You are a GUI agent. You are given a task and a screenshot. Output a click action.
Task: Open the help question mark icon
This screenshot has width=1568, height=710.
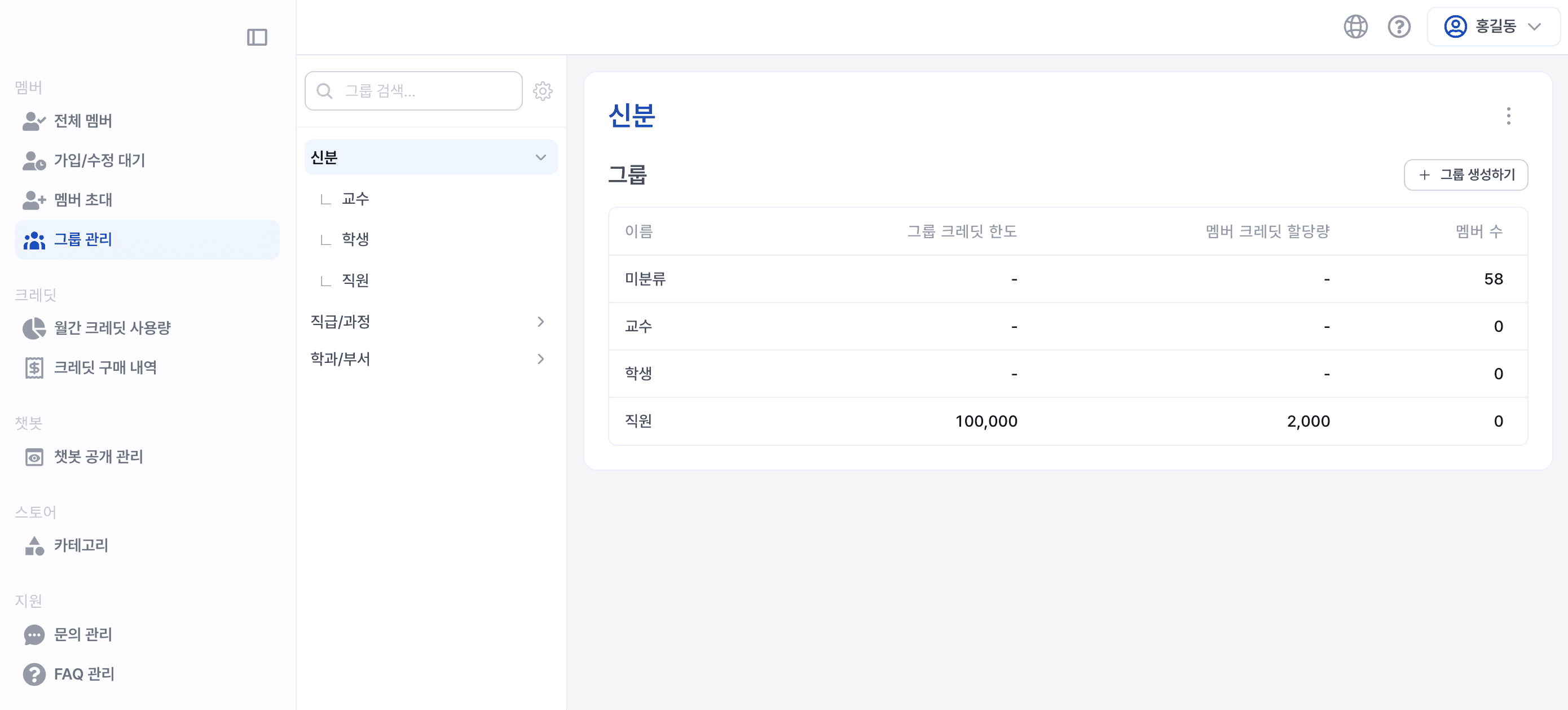1399,26
